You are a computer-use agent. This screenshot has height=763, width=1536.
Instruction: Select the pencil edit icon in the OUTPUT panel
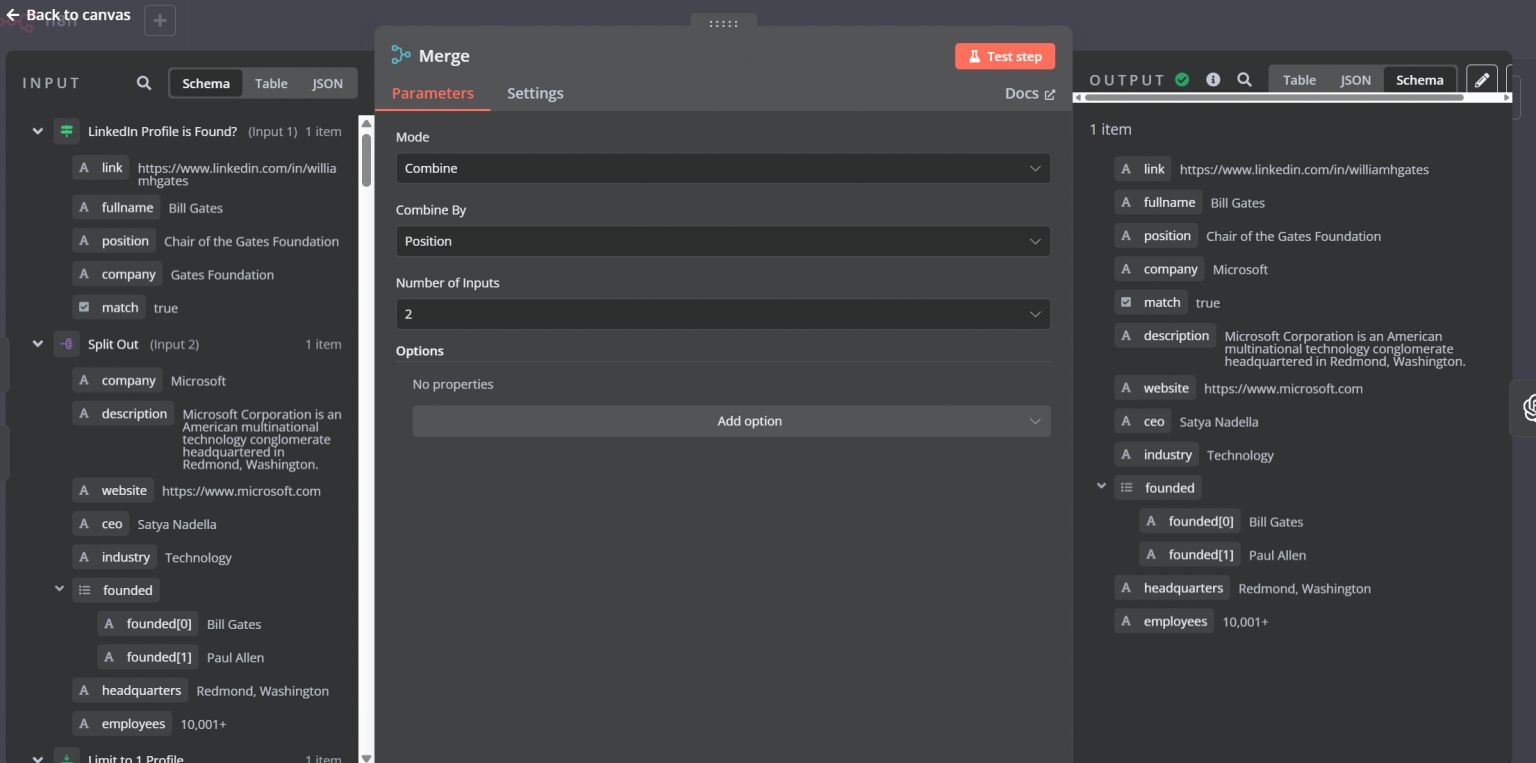click(x=1481, y=78)
